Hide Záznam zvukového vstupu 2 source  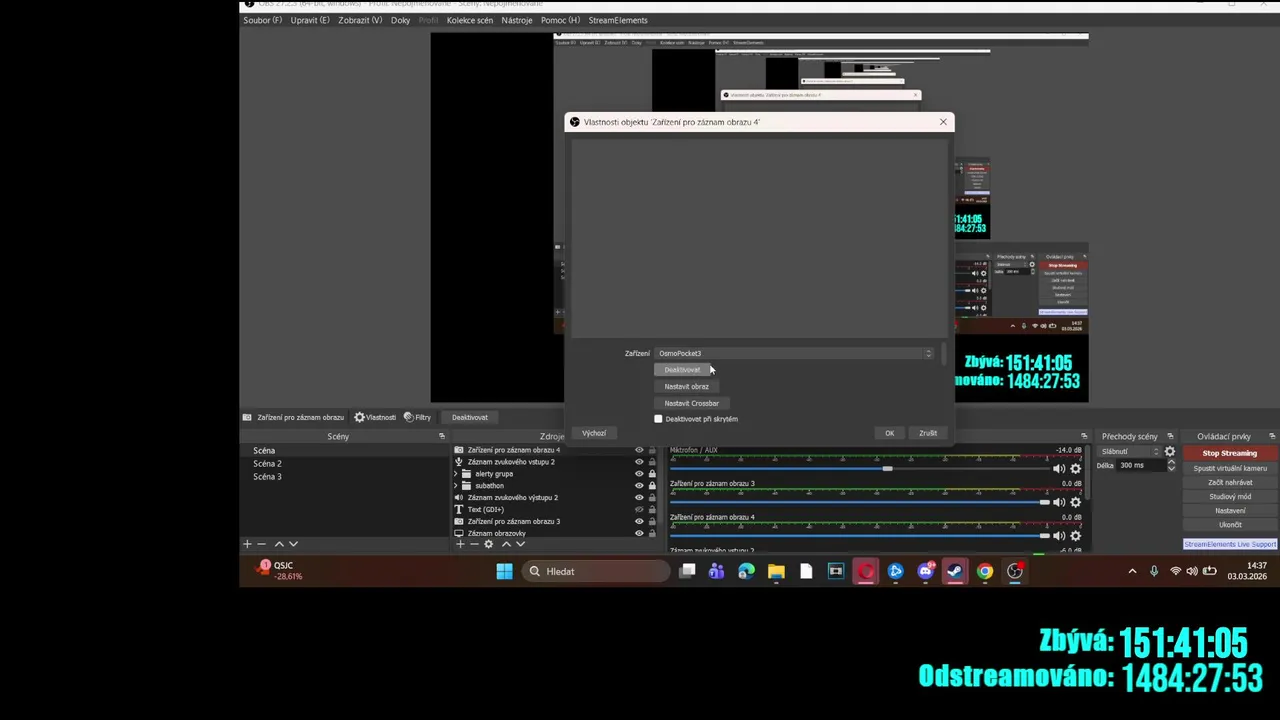coord(639,462)
